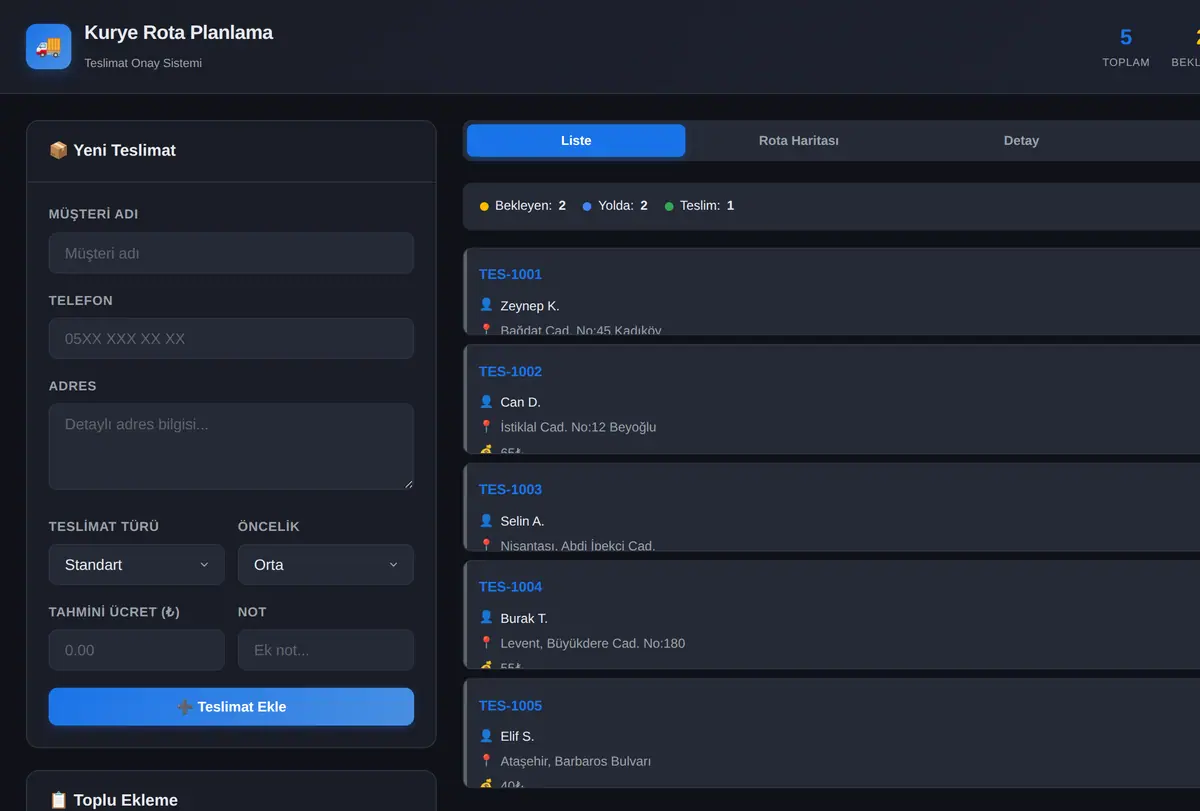1200x811 pixels.
Task: Select delivery ID TES-1001
Action: [x=510, y=274]
